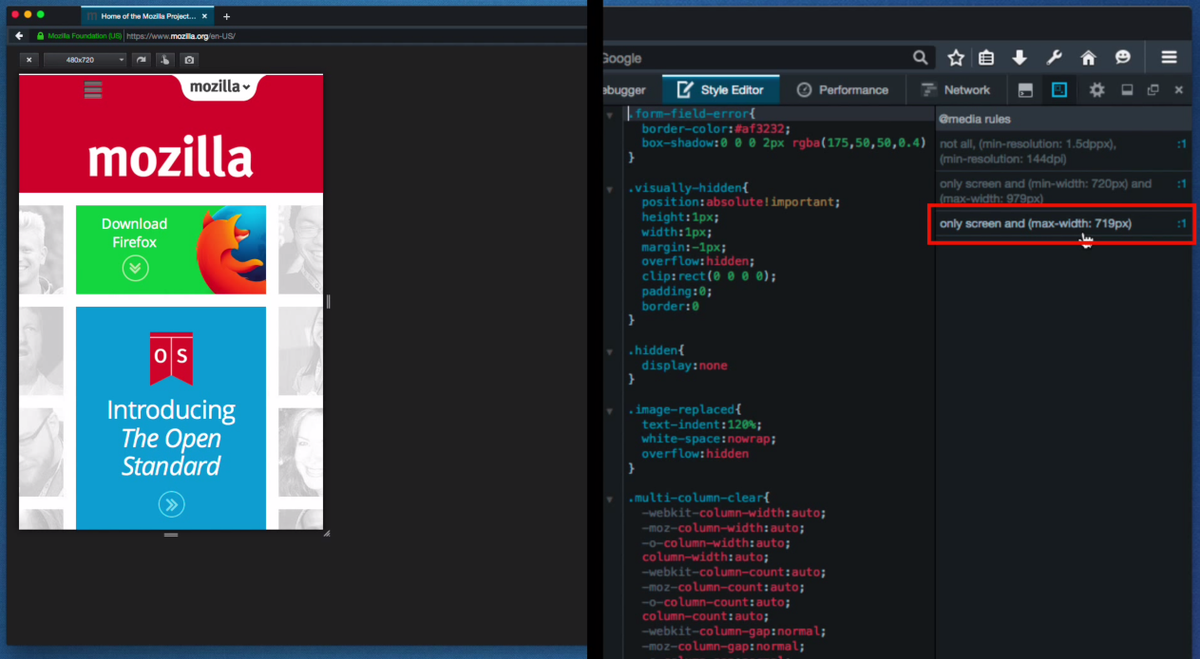Screen dimensions: 1200x659
Task: Open a new browser tab with plus button
Action: click(x=227, y=16)
